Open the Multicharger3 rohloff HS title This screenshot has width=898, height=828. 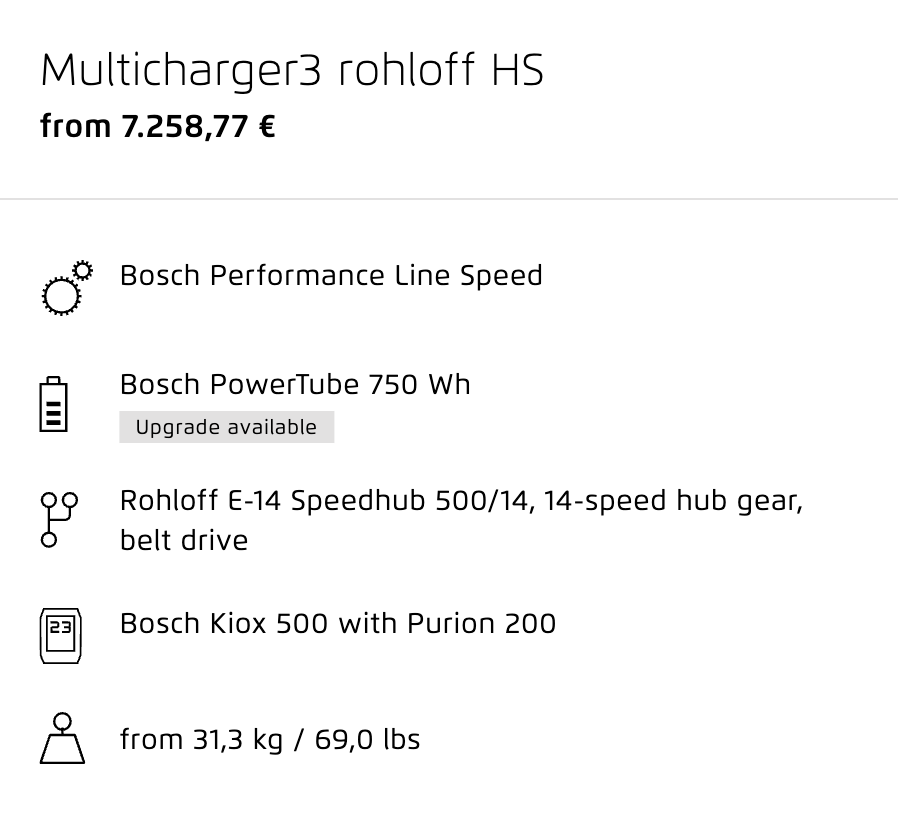292,70
